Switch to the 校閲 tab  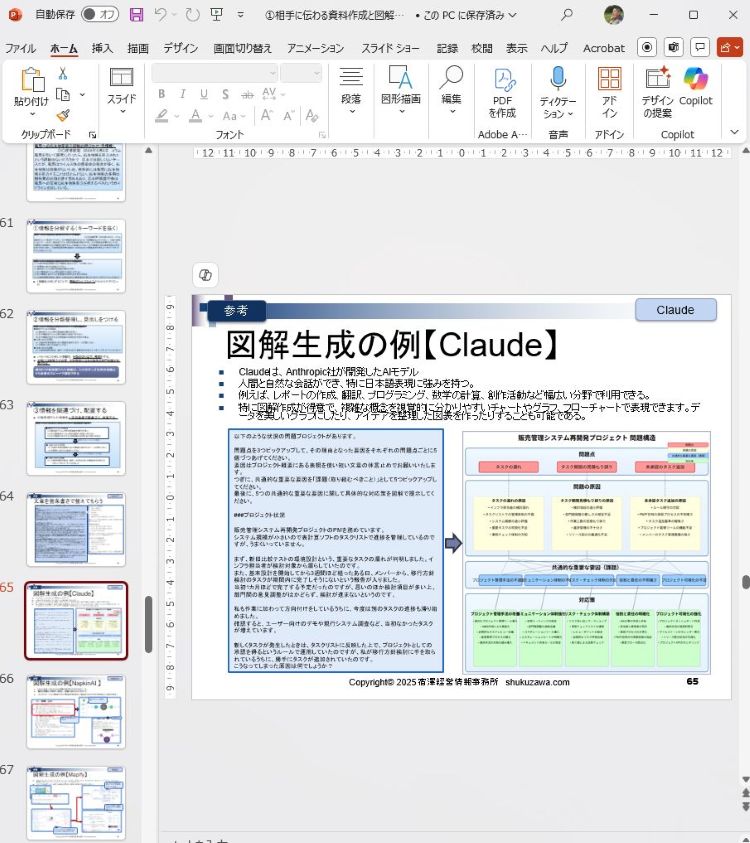tap(482, 48)
